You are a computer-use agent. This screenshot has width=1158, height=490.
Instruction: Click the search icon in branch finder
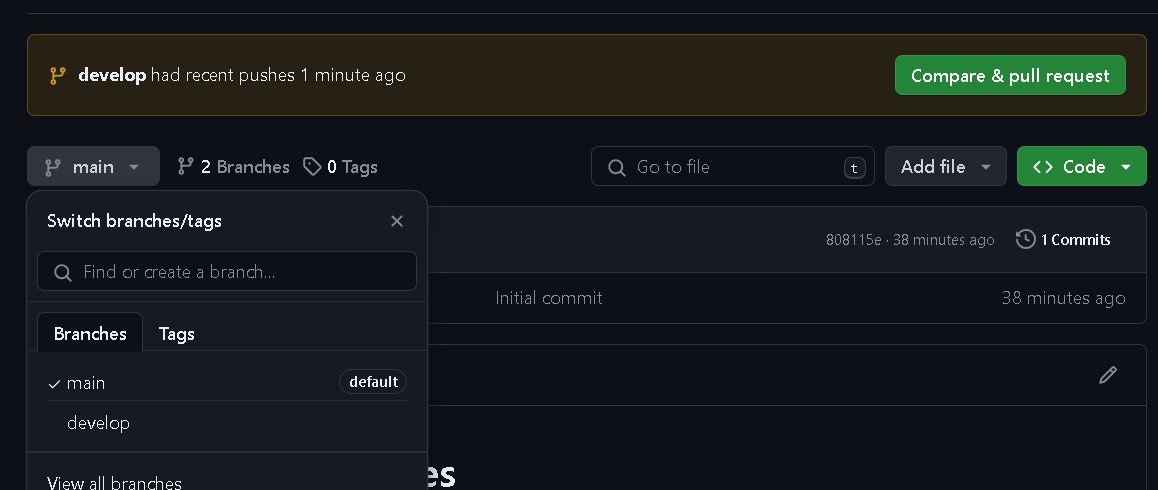pos(62,272)
